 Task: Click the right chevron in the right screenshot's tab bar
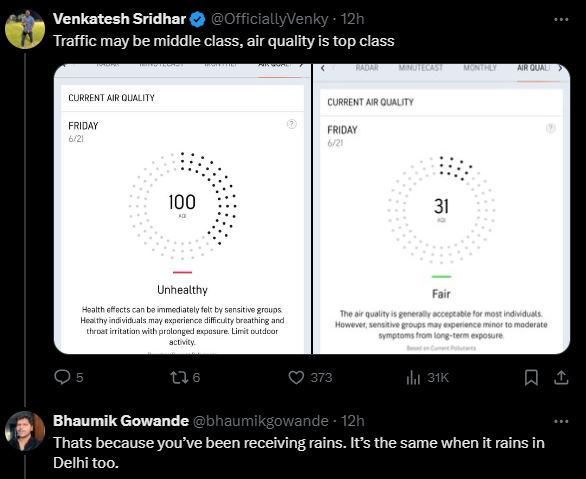pyautogui.click(x=560, y=68)
